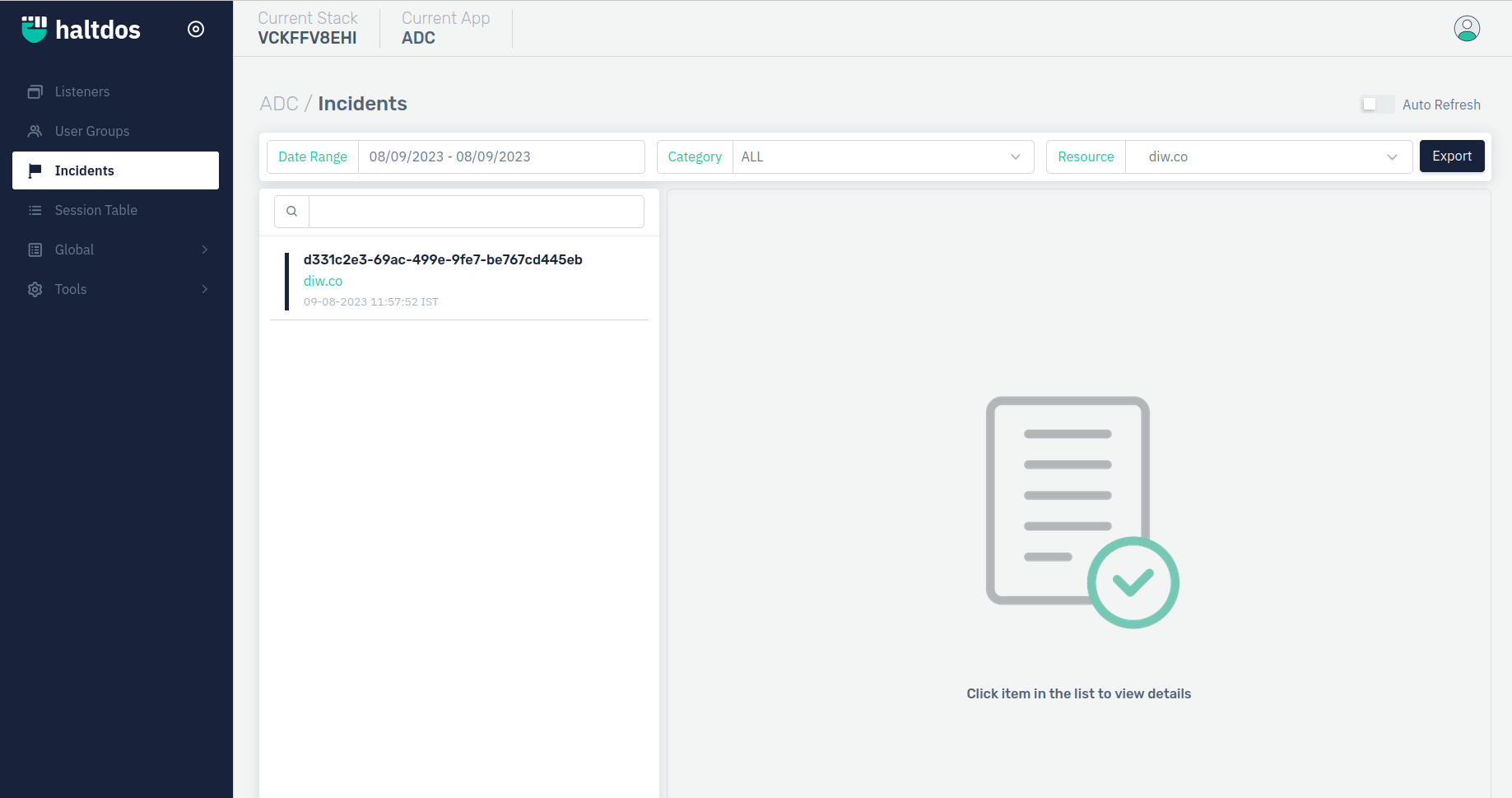Click the Global sidebar icon
Image resolution: width=1512 pixels, height=798 pixels.
[x=35, y=250]
